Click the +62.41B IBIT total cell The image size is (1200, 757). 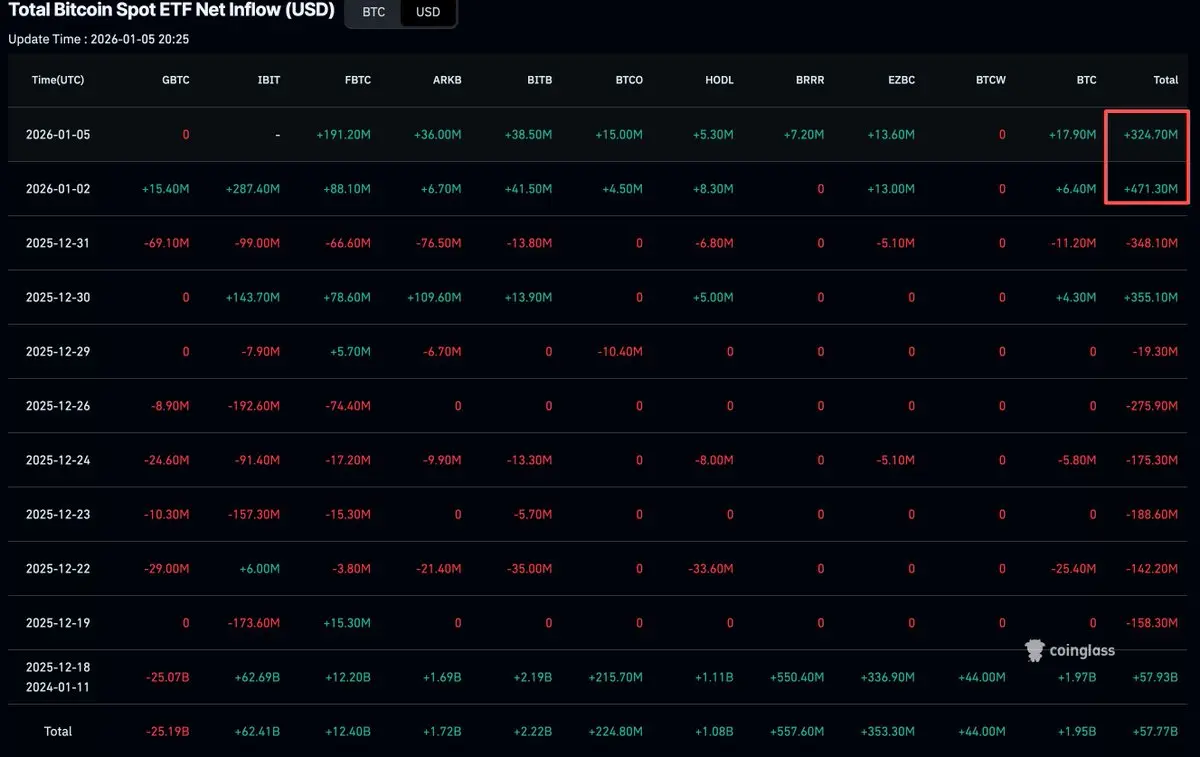pos(257,731)
